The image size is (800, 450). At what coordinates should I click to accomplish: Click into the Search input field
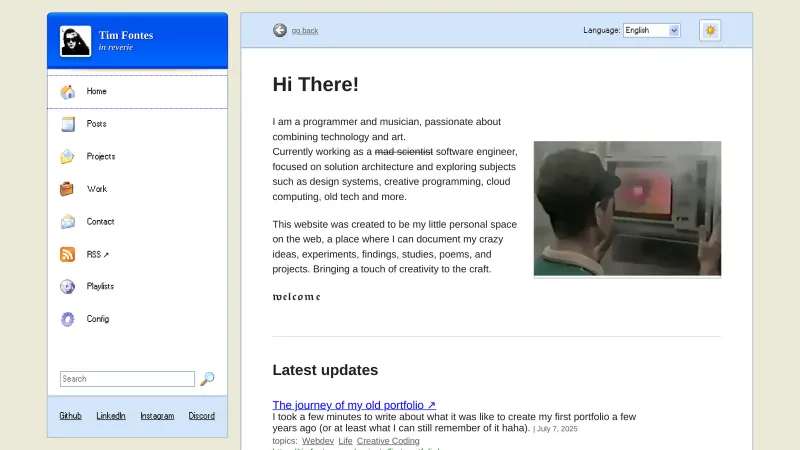point(127,379)
